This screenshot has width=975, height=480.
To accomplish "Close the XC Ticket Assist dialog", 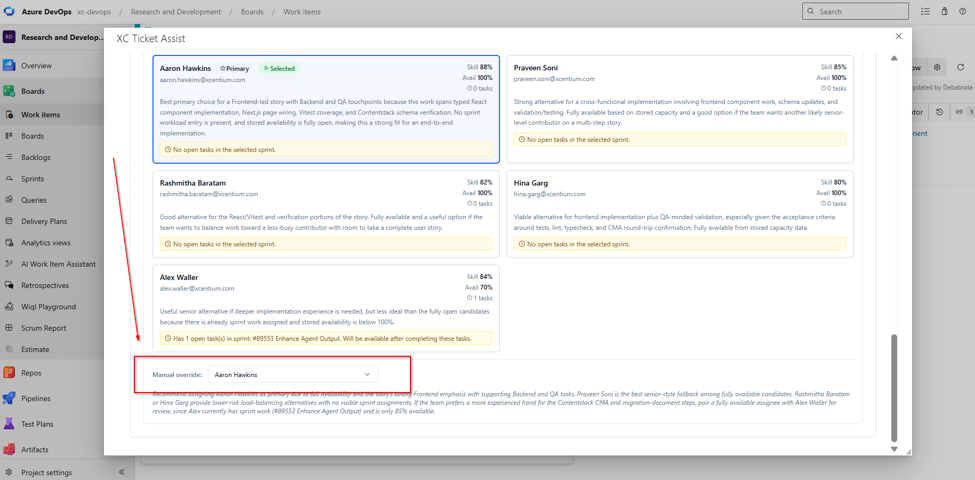I will coord(899,37).
